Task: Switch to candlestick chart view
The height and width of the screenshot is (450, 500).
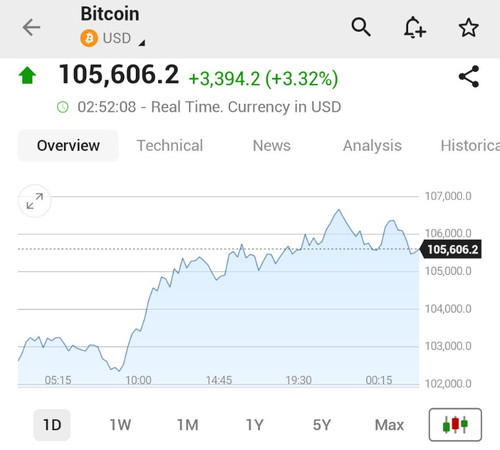Action: 455,425
